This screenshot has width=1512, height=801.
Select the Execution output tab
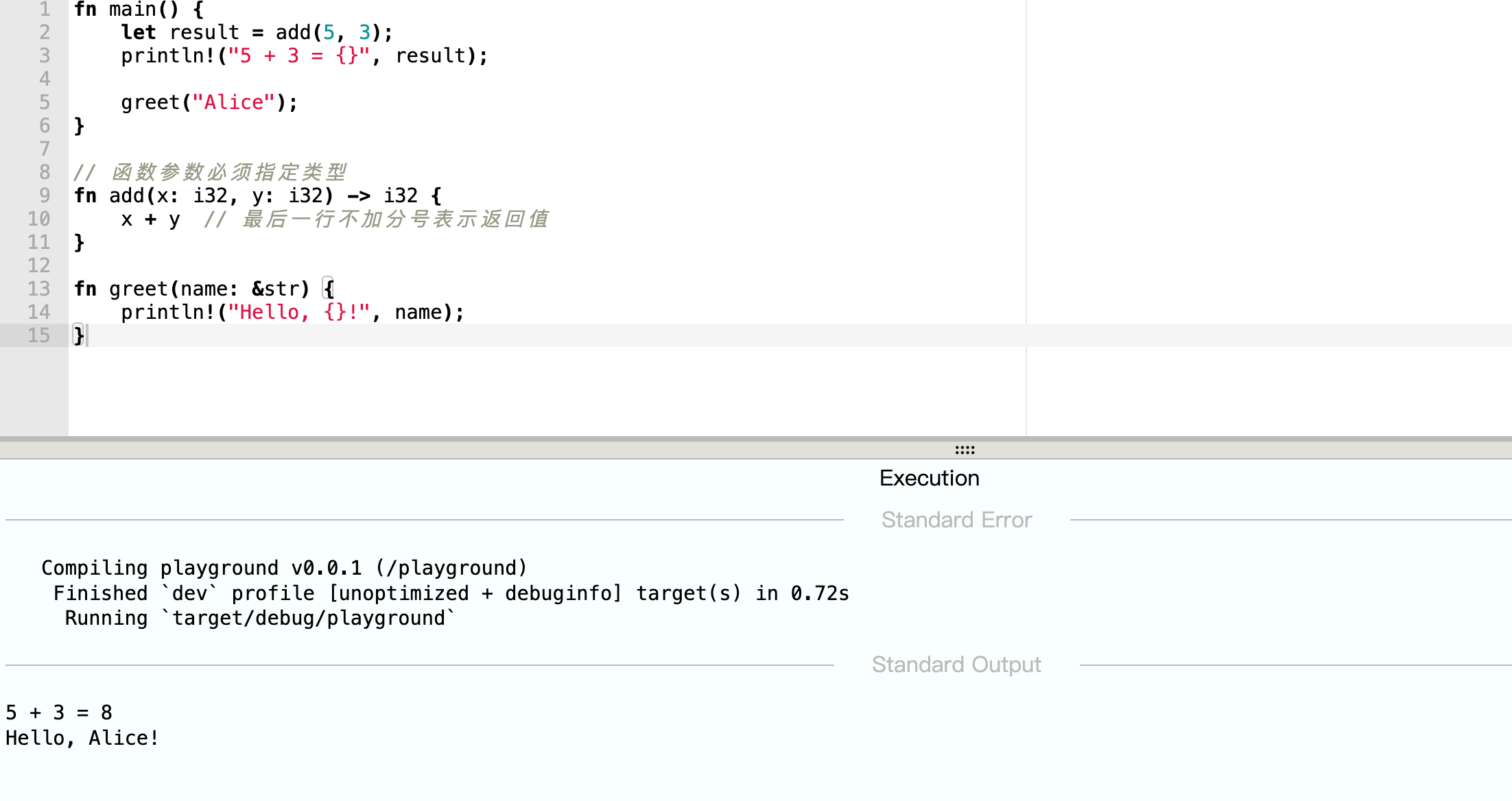tap(929, 478)
